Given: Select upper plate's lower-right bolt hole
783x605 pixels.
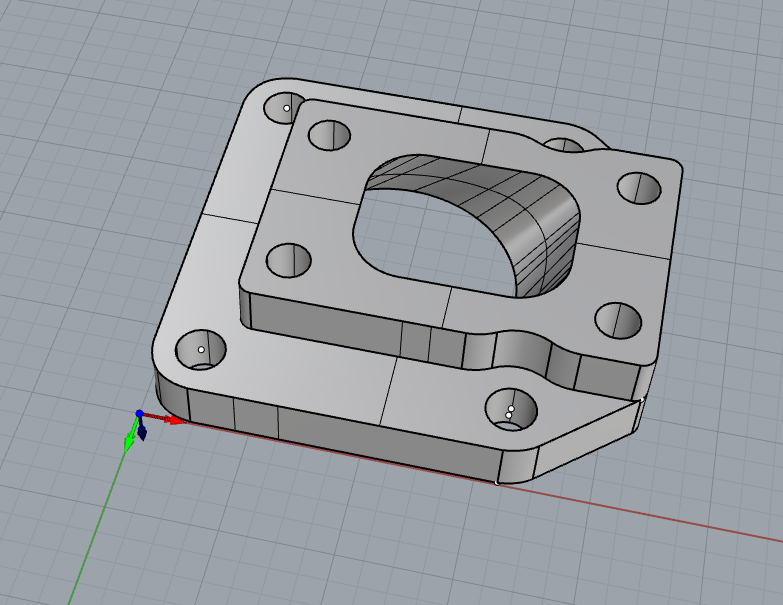Looking at the screenshot, I should click(617, 320).
